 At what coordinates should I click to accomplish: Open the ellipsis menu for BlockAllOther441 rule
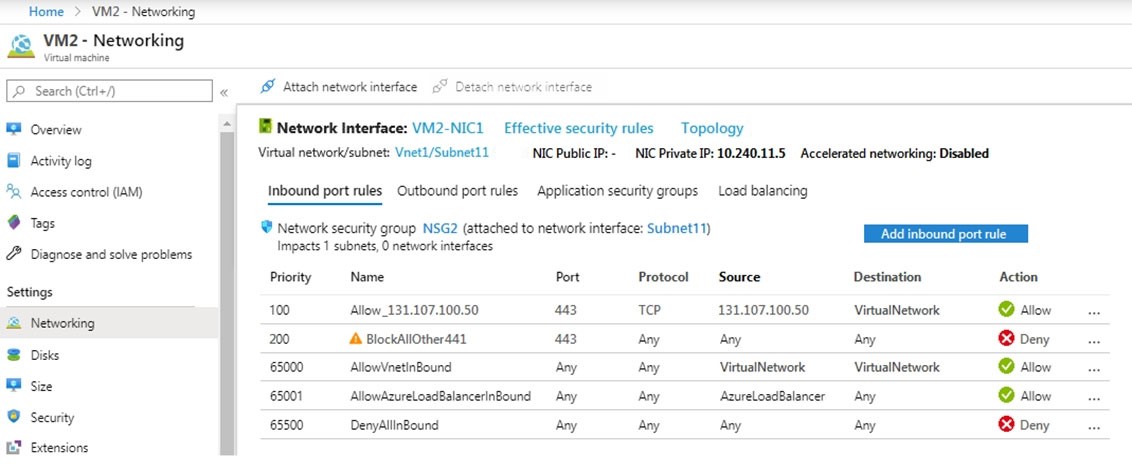[1094, 340]
